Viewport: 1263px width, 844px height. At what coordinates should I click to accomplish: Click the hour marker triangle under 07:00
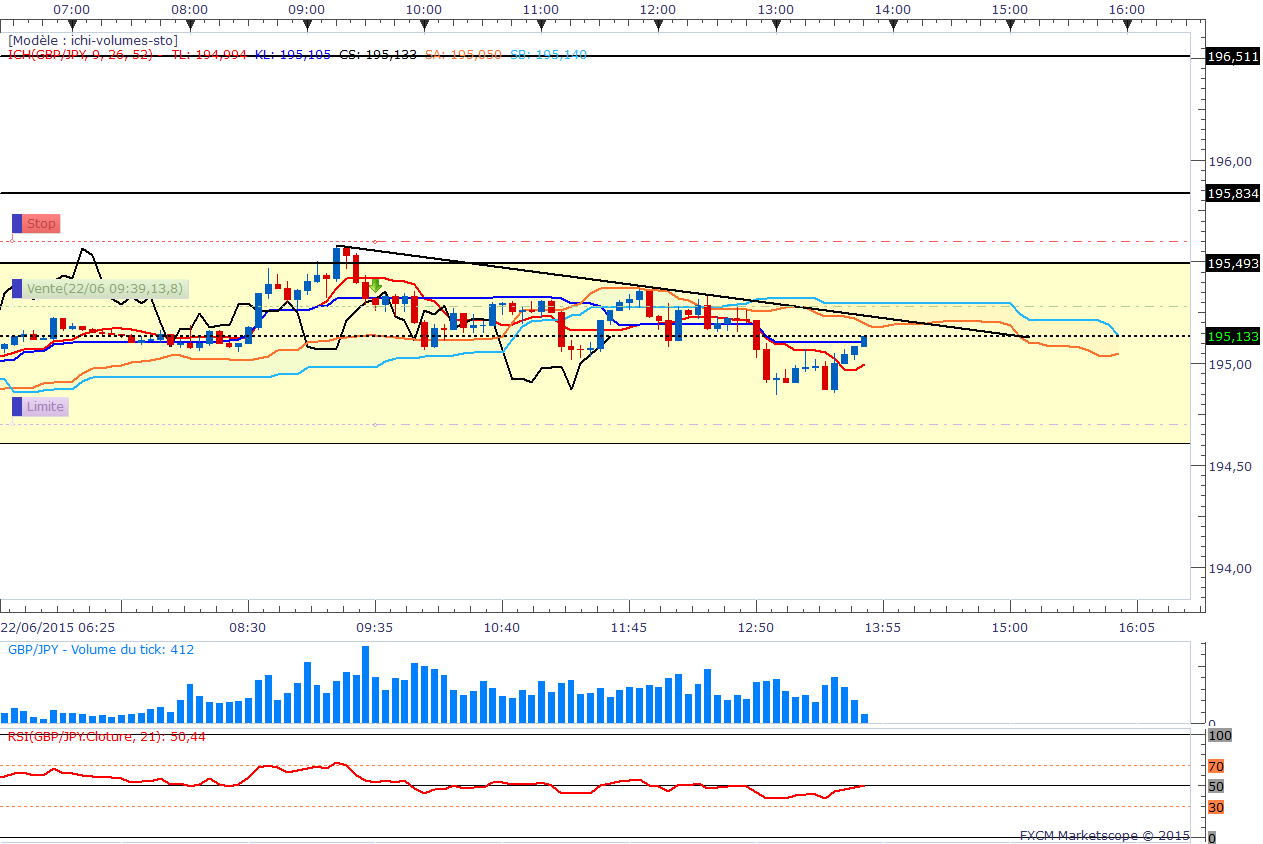tap(72, 26)
